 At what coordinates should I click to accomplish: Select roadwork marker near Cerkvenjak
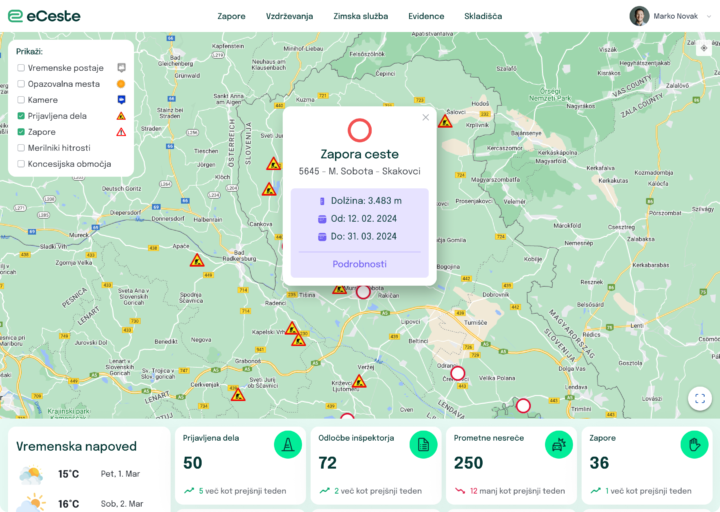[x=238, y=394]
